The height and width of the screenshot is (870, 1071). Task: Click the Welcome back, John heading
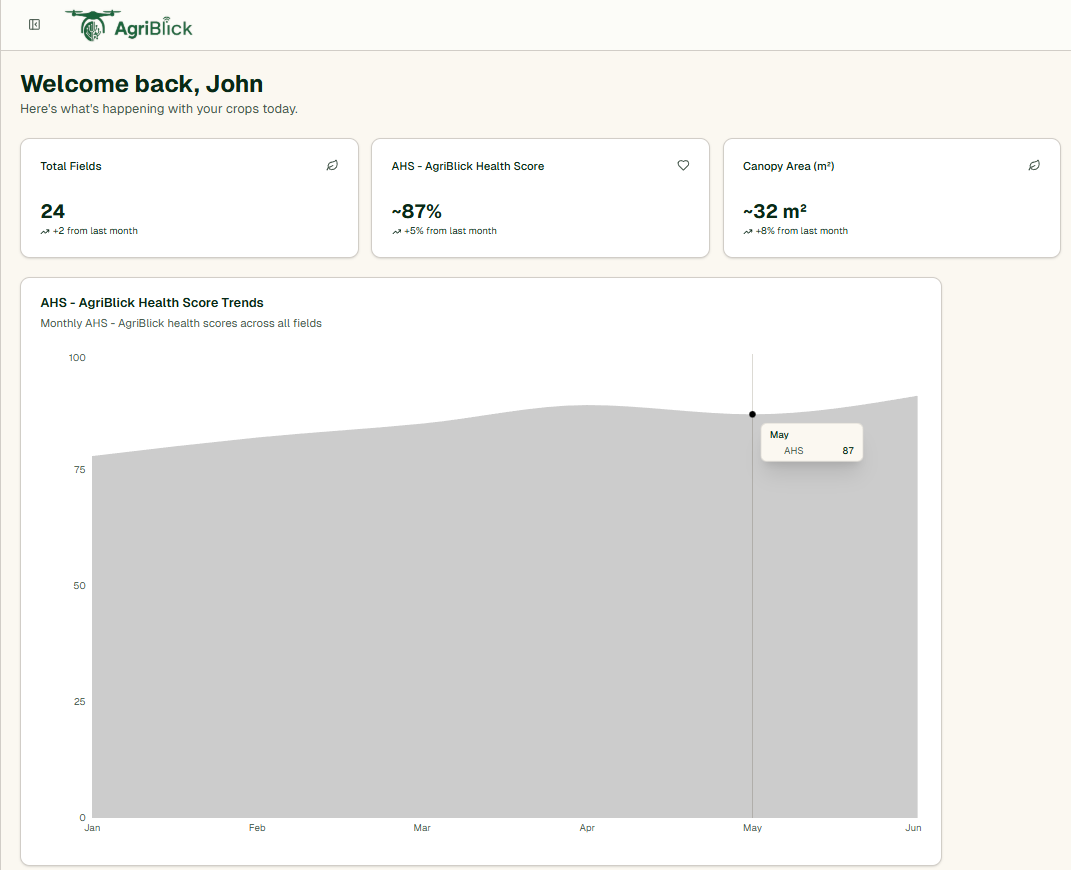141,84
